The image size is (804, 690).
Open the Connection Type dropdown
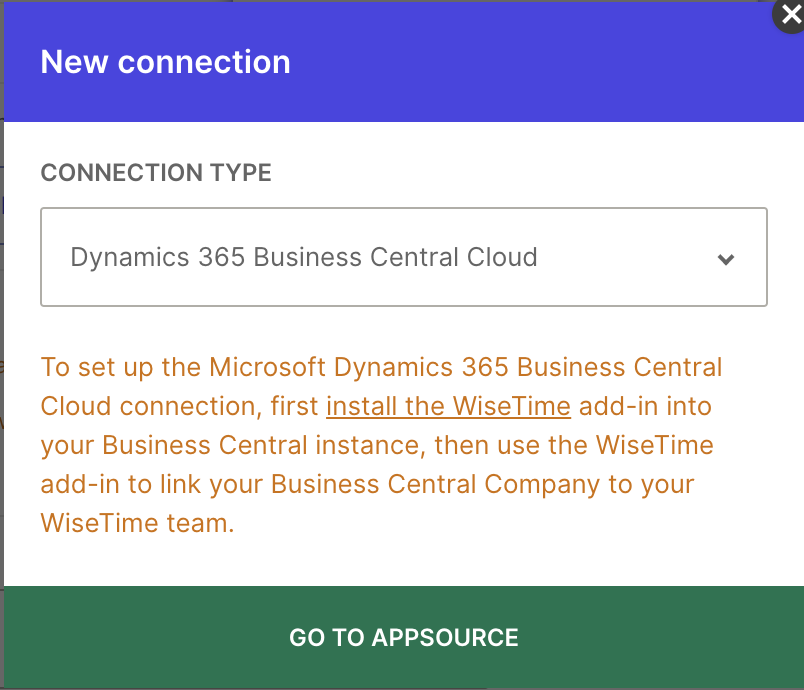404,257
